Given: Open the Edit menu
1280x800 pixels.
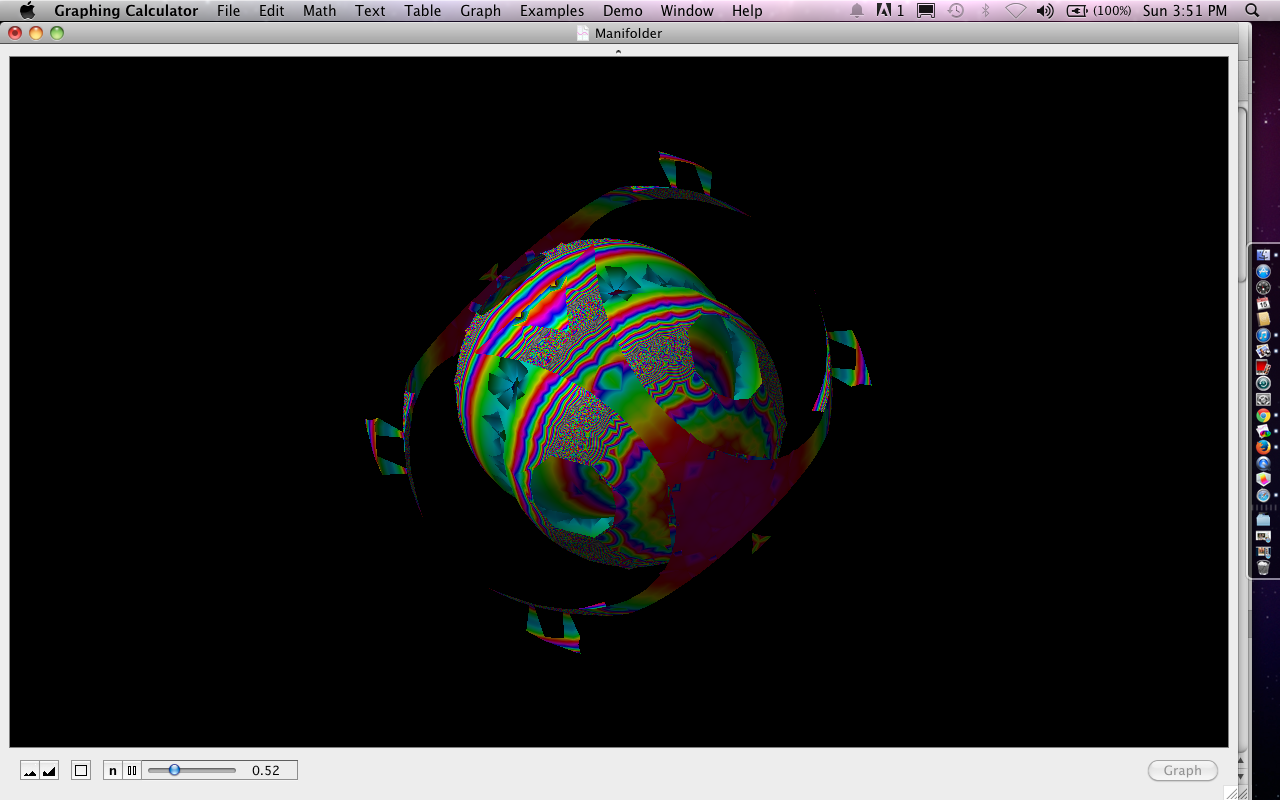Looking at the screenshot, I should [x=271, y=10].
